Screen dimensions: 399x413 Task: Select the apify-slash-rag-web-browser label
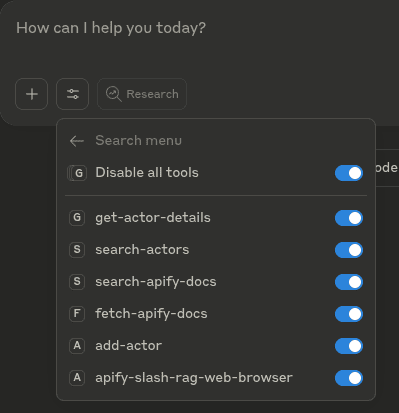(x=194, y=378)
